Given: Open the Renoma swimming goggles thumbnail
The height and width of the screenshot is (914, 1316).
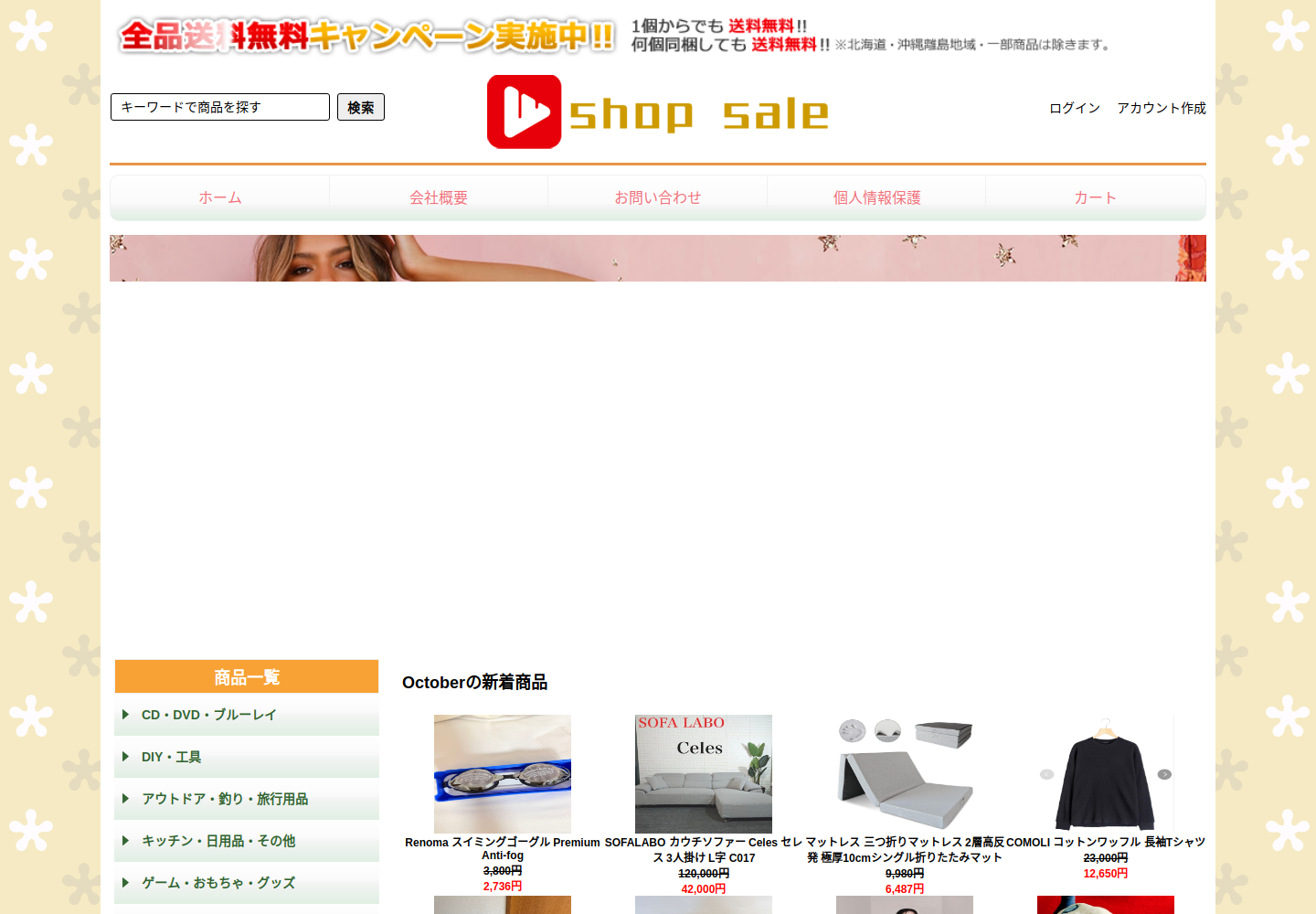Looking at the screenshot, I should pyautogui.click(x=503, y=774).
